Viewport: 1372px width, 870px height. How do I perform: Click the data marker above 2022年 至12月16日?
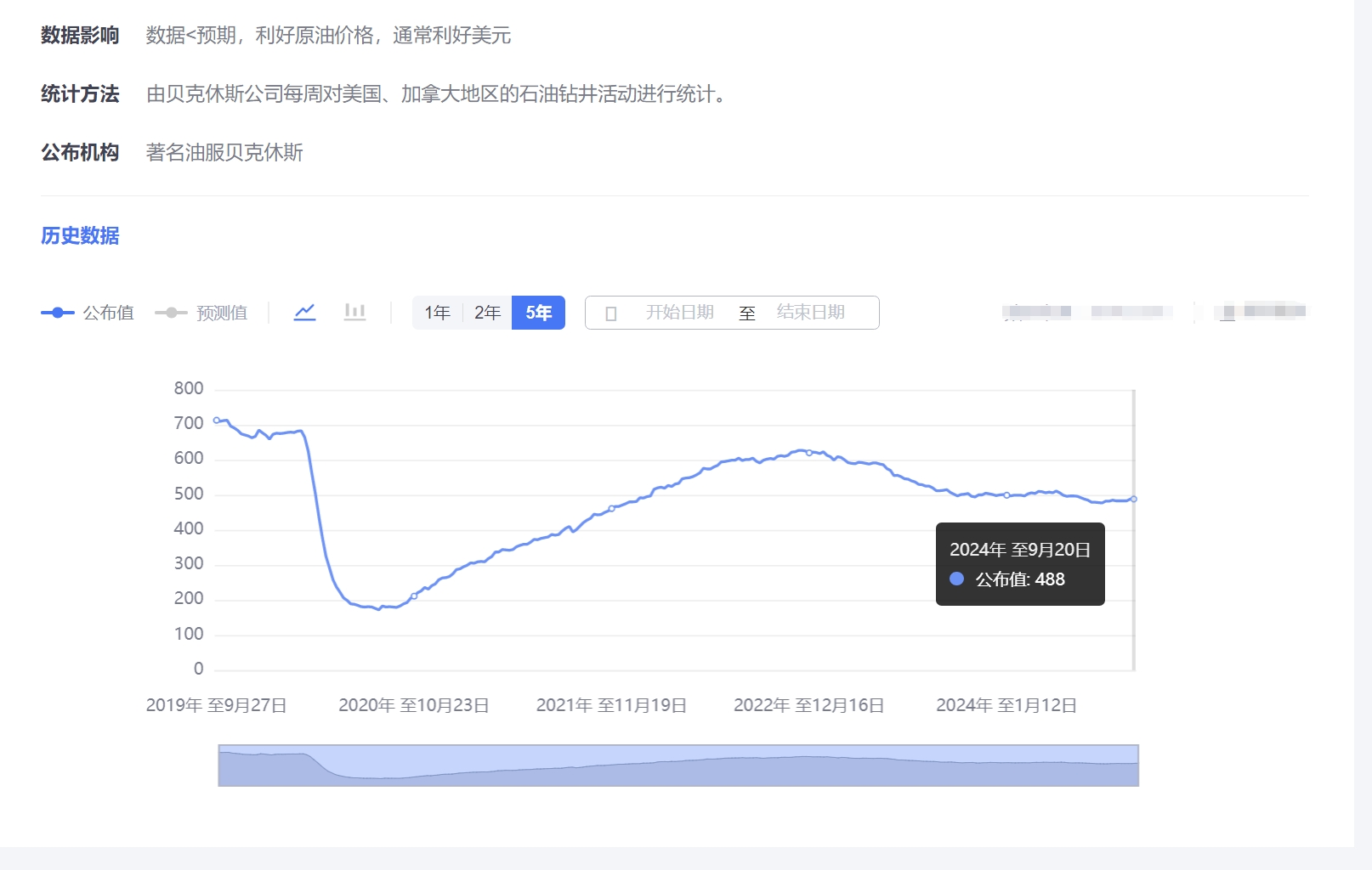pos(809,453)
